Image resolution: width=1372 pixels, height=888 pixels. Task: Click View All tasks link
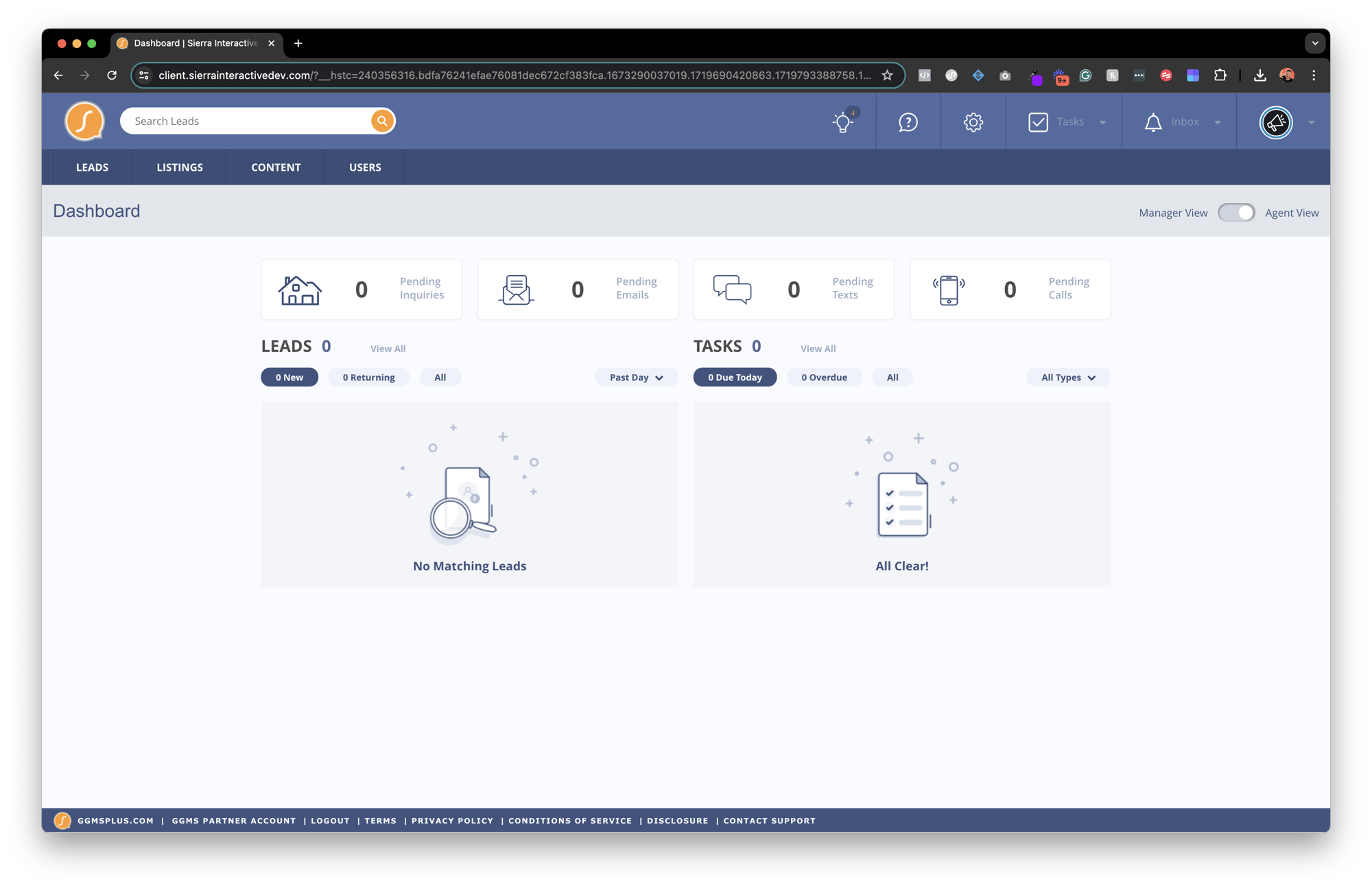coord(818,349)
